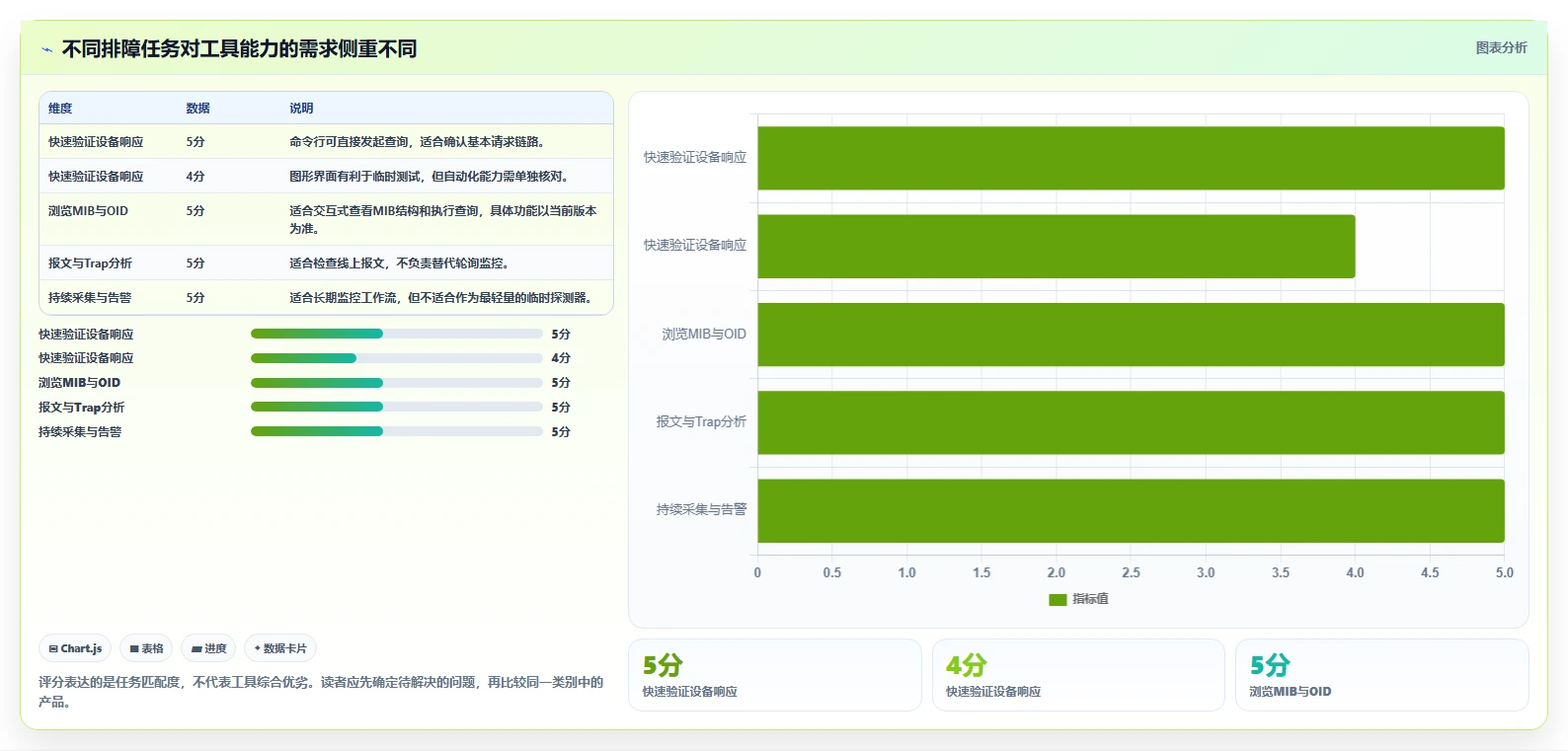Click 浏览MIB与OID in the table's 维度 column

pyautogui.click(x=88, y=211)
